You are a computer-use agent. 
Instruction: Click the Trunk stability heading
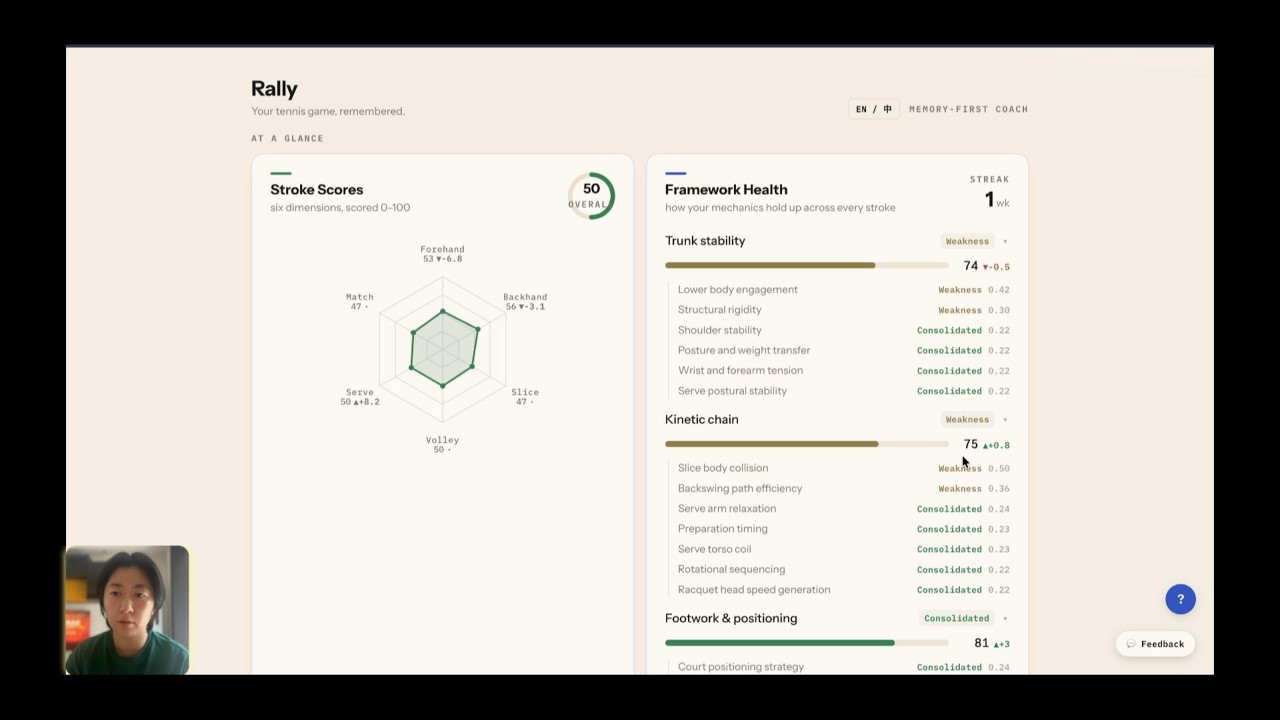coord(705,241)
